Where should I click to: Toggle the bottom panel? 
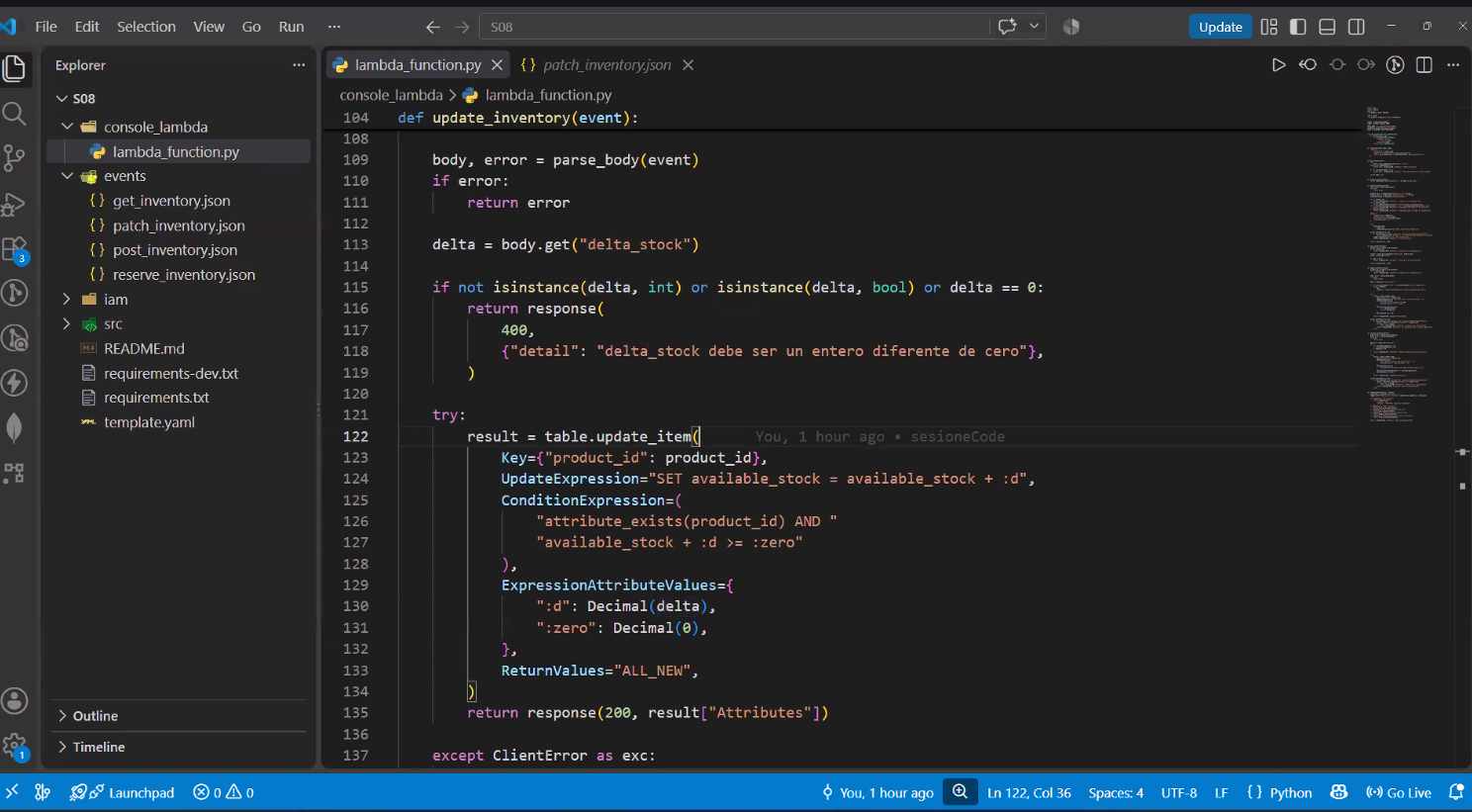point(1328,27)
